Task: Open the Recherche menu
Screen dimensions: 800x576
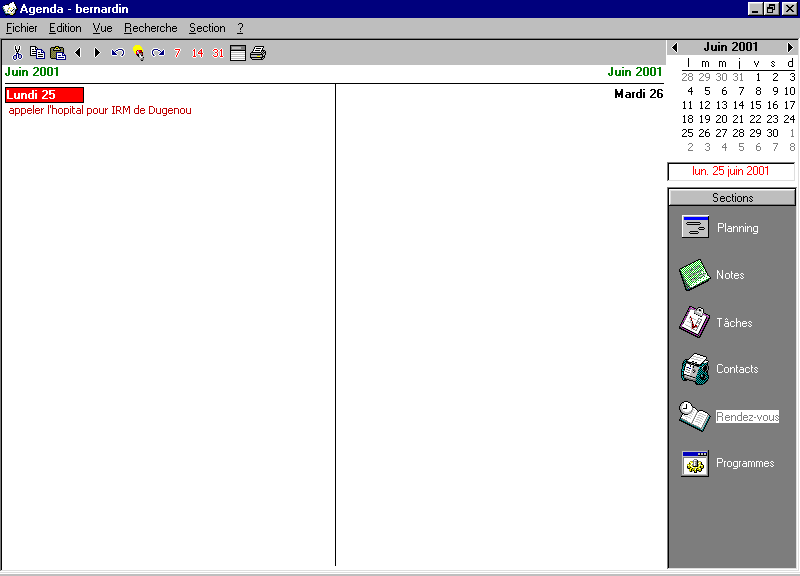Action: pyautogui.click(x=151, y=28)
